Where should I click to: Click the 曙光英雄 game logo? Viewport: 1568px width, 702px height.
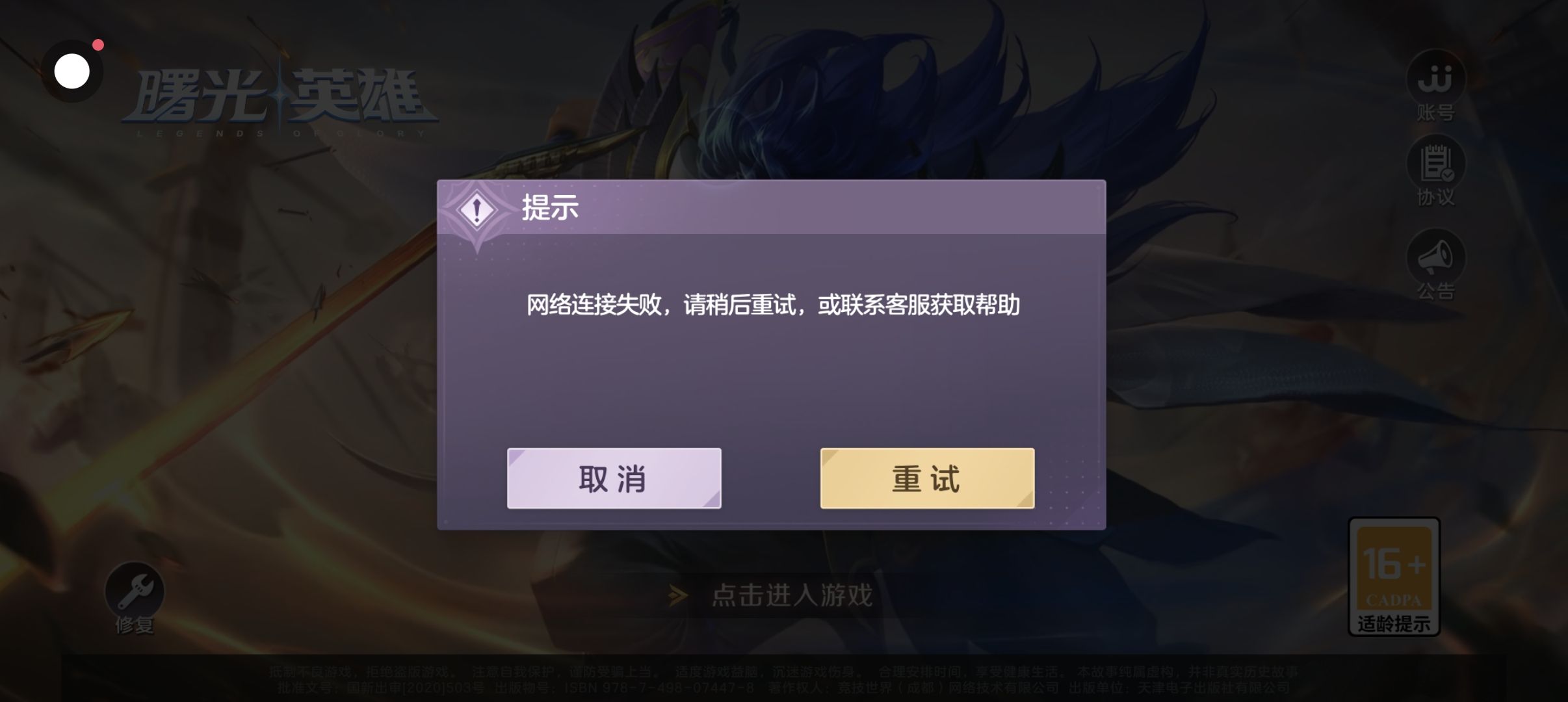tap(280, 101)
